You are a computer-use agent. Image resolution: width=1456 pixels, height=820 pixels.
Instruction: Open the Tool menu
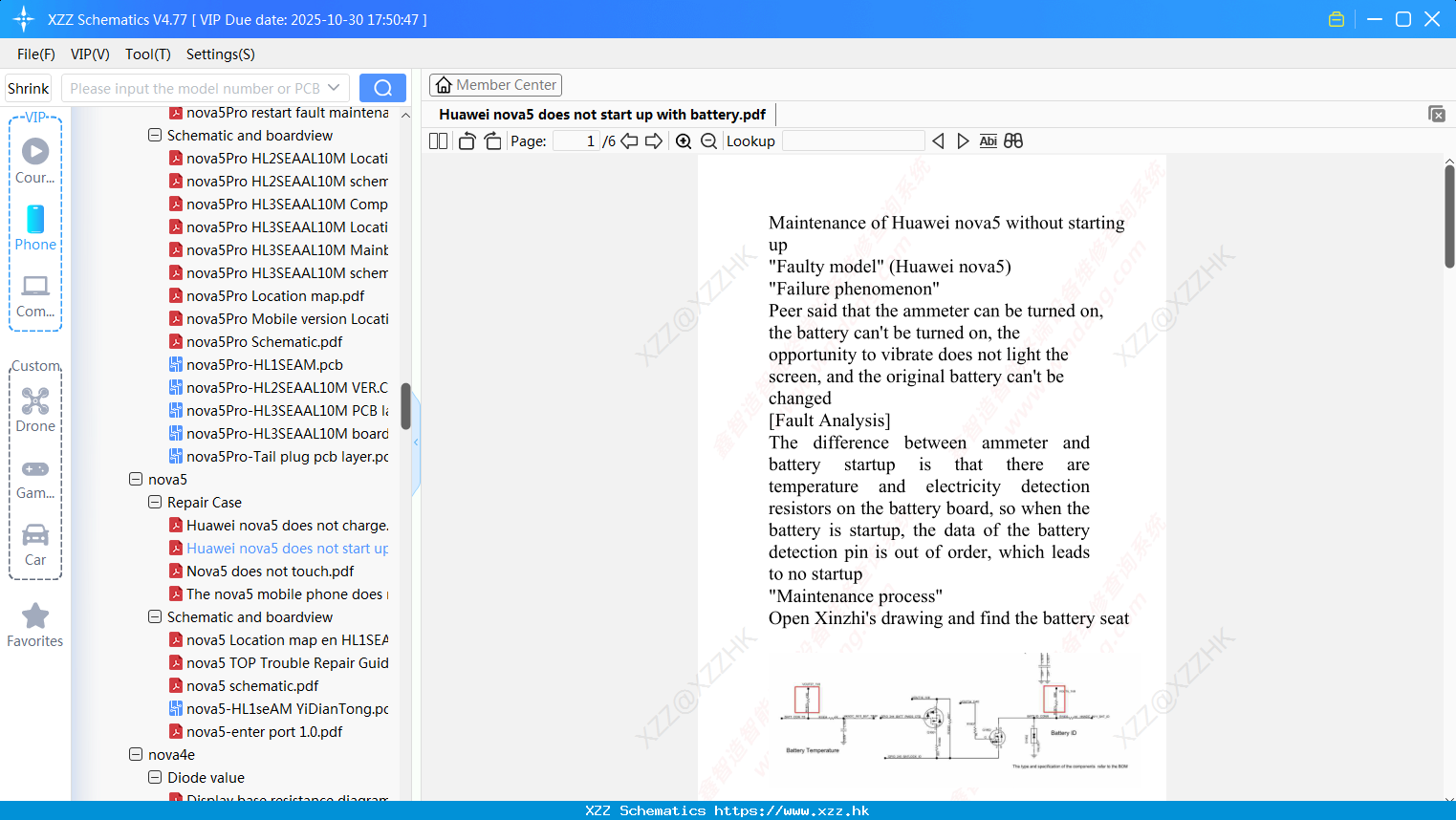tap(147, 54)
